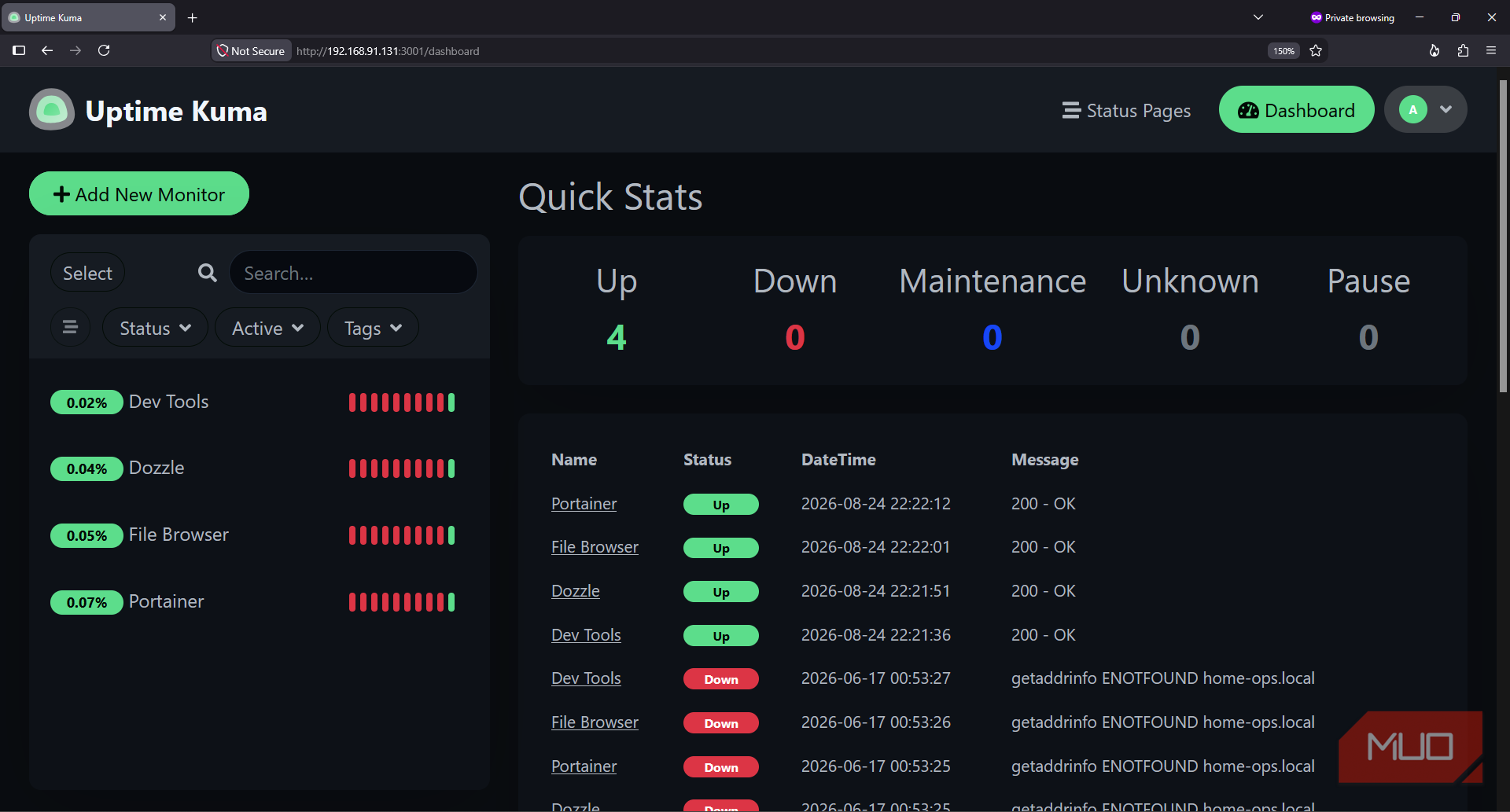Click the Up badge in Portainer row
Image resolution: width=1510 pixels, height=812 pixels.
tap(720, 505)
